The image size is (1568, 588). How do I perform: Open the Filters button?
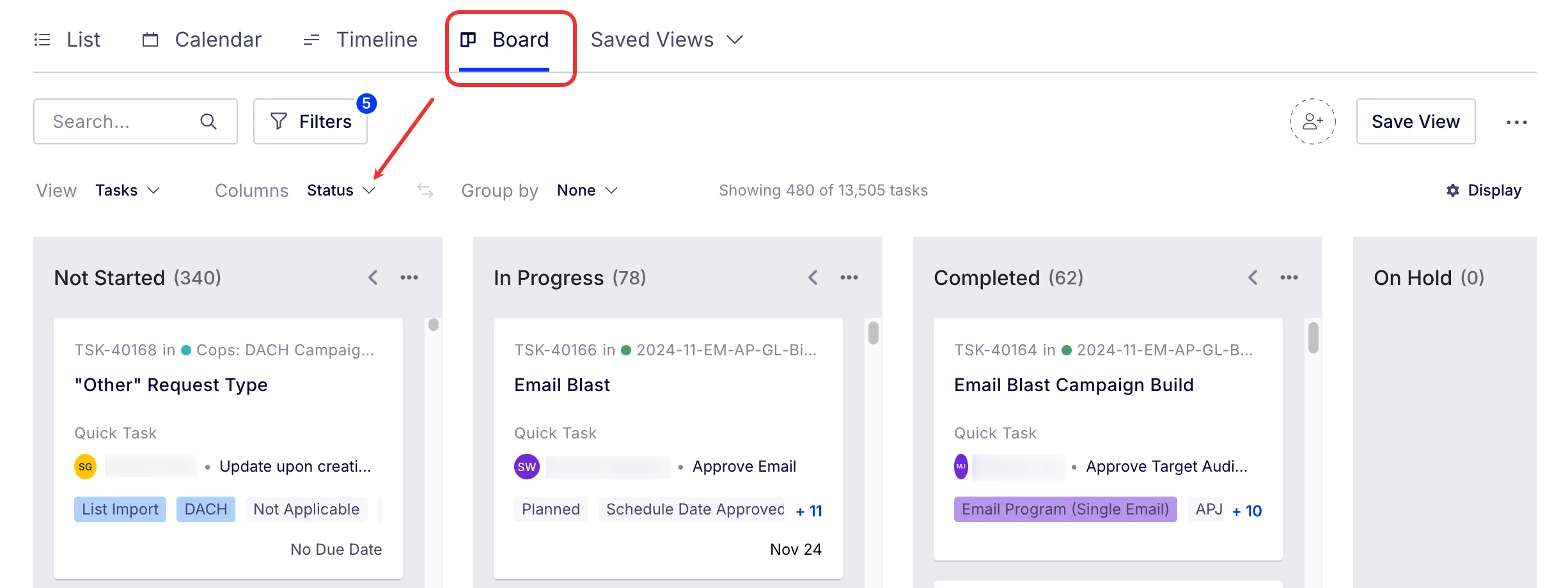[310, 121]
